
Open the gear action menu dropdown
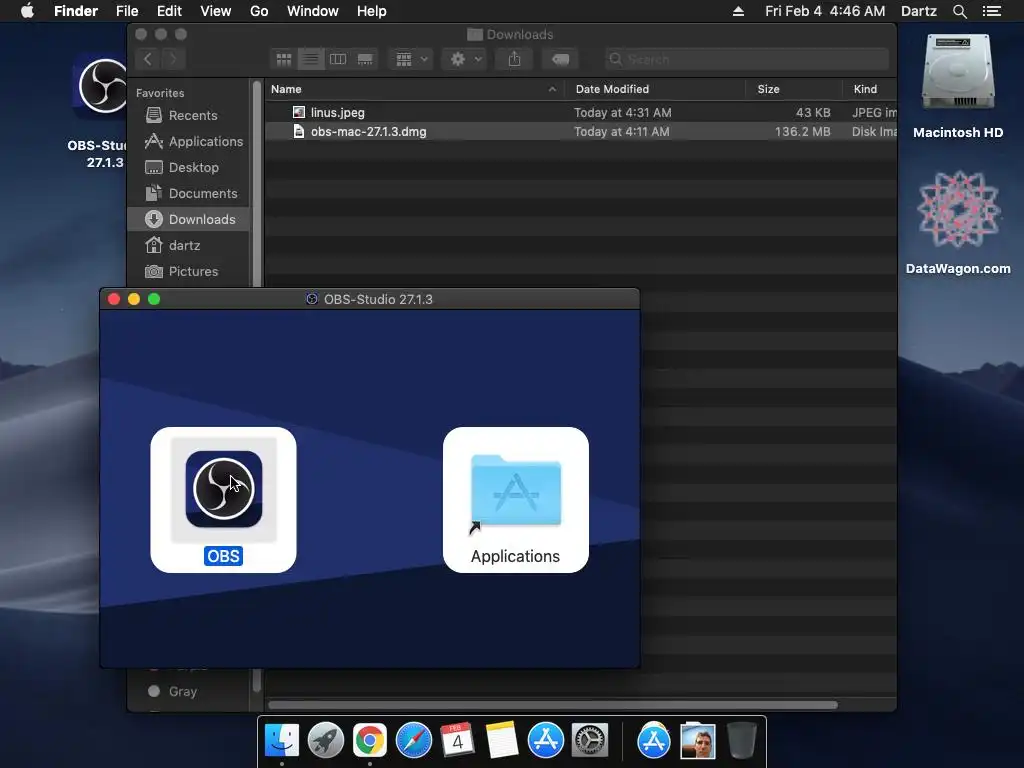465,59
